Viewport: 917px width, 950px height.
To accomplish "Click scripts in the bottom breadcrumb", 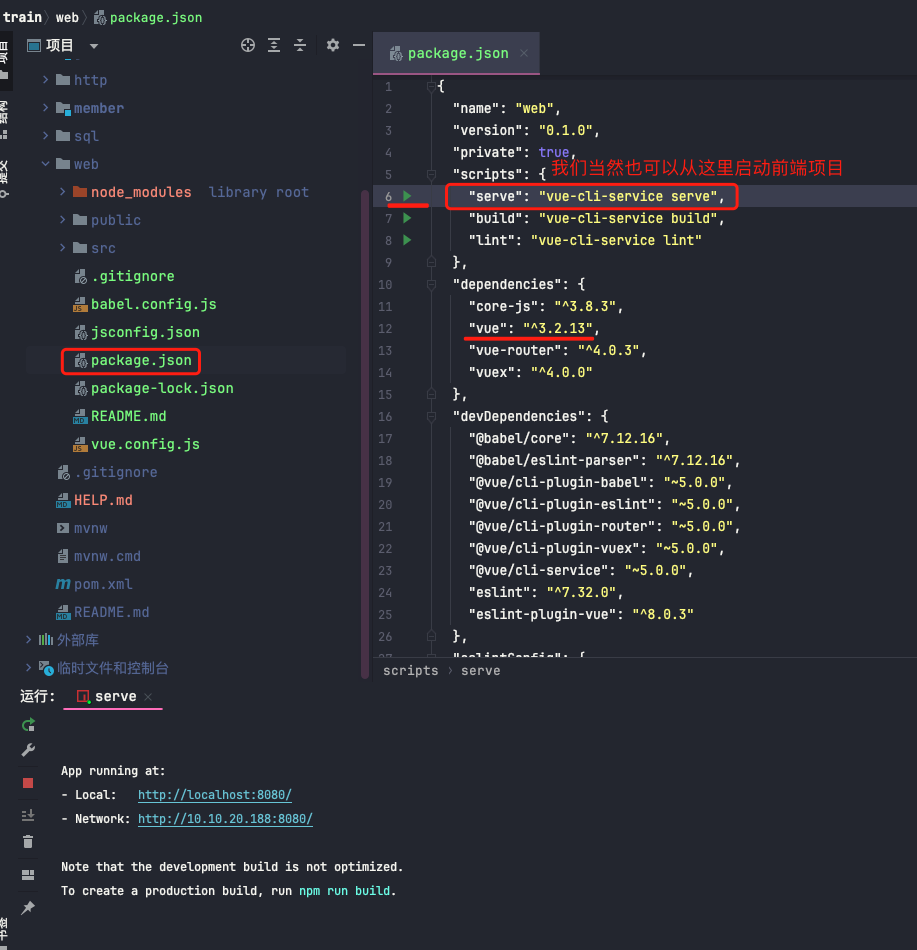I will (x=410, y=671).
